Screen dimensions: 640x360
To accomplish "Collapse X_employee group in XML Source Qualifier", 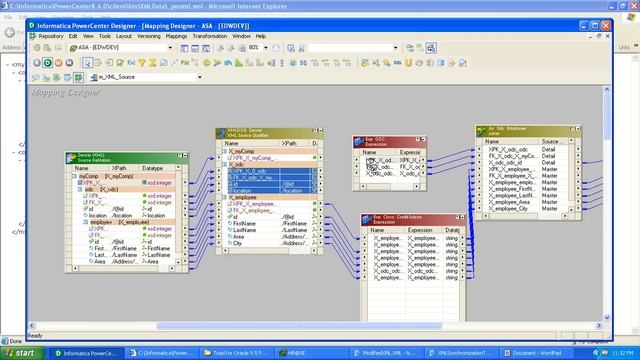I will 224,197.
